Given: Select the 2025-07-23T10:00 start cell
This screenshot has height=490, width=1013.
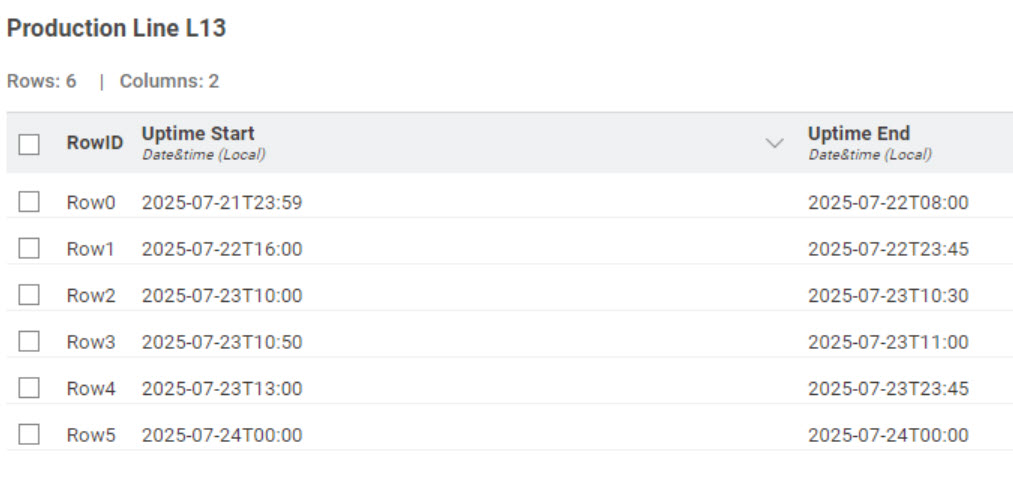Looking at the screenshot, I should coord(222,296).
